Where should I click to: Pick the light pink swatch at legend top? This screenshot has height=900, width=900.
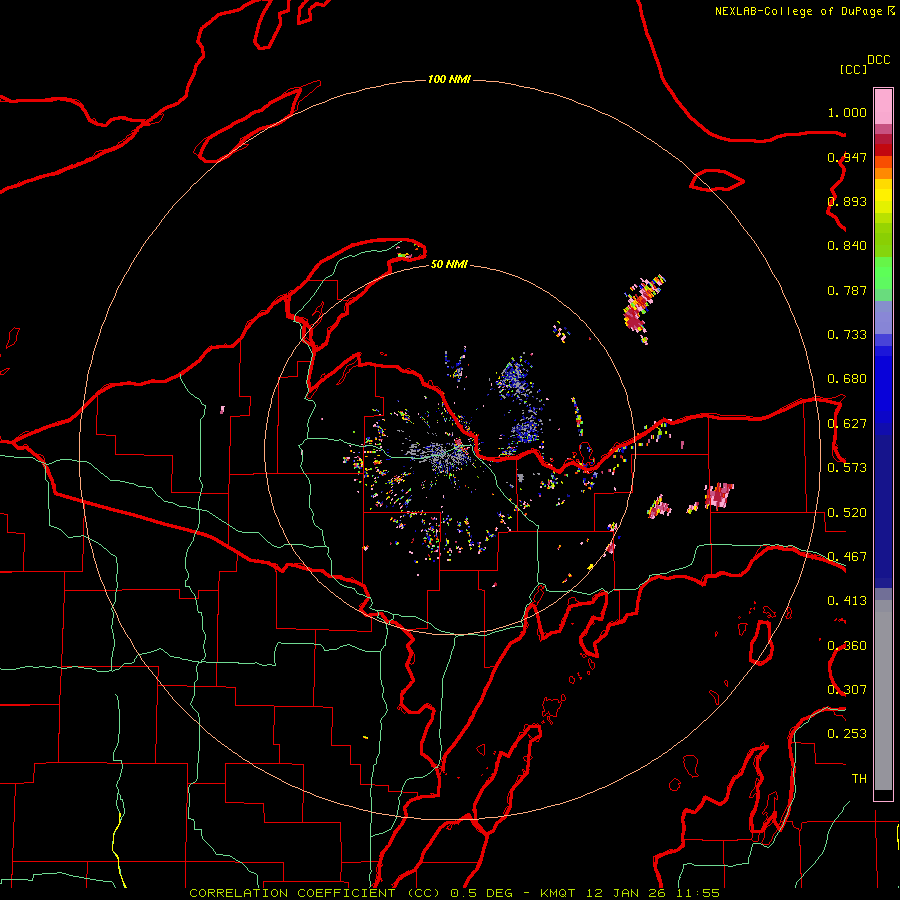point(883,107)
